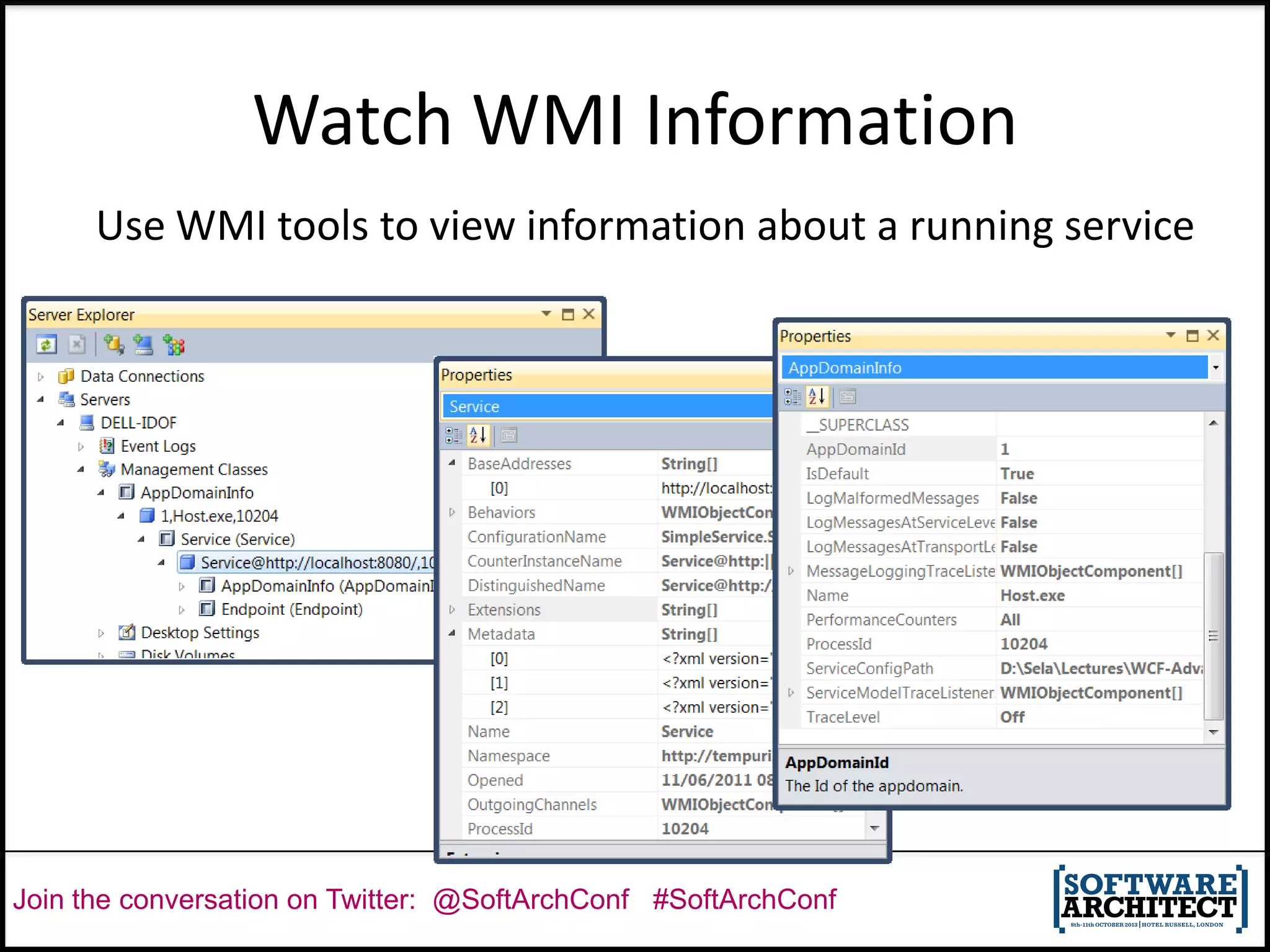
Task: Click Property Pages icon in AppDomainInfo Properties toolbar
Action: pos(848,397)
